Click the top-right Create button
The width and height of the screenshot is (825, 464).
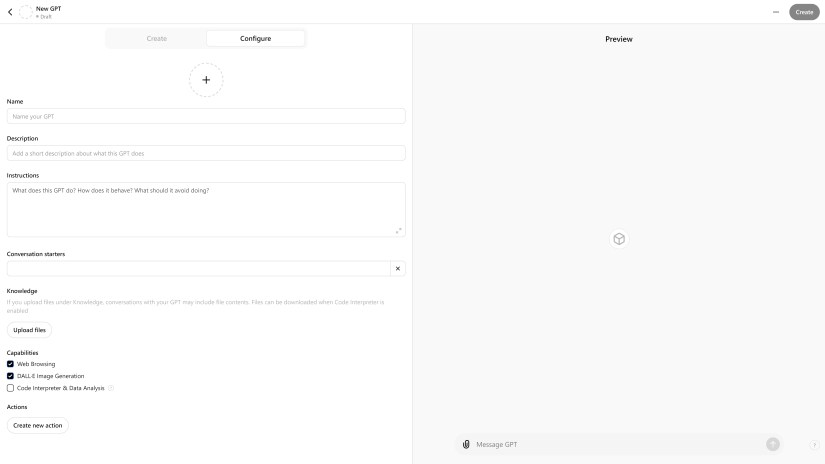click(x=804, y=12)
